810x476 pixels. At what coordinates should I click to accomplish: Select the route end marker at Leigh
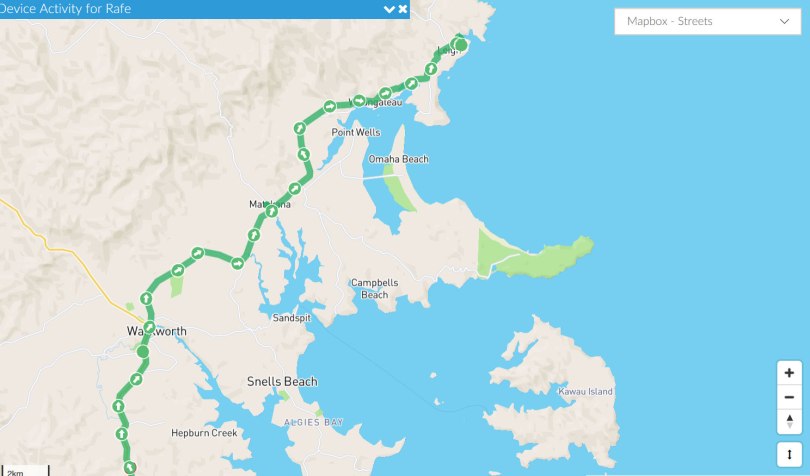point(461,45)
